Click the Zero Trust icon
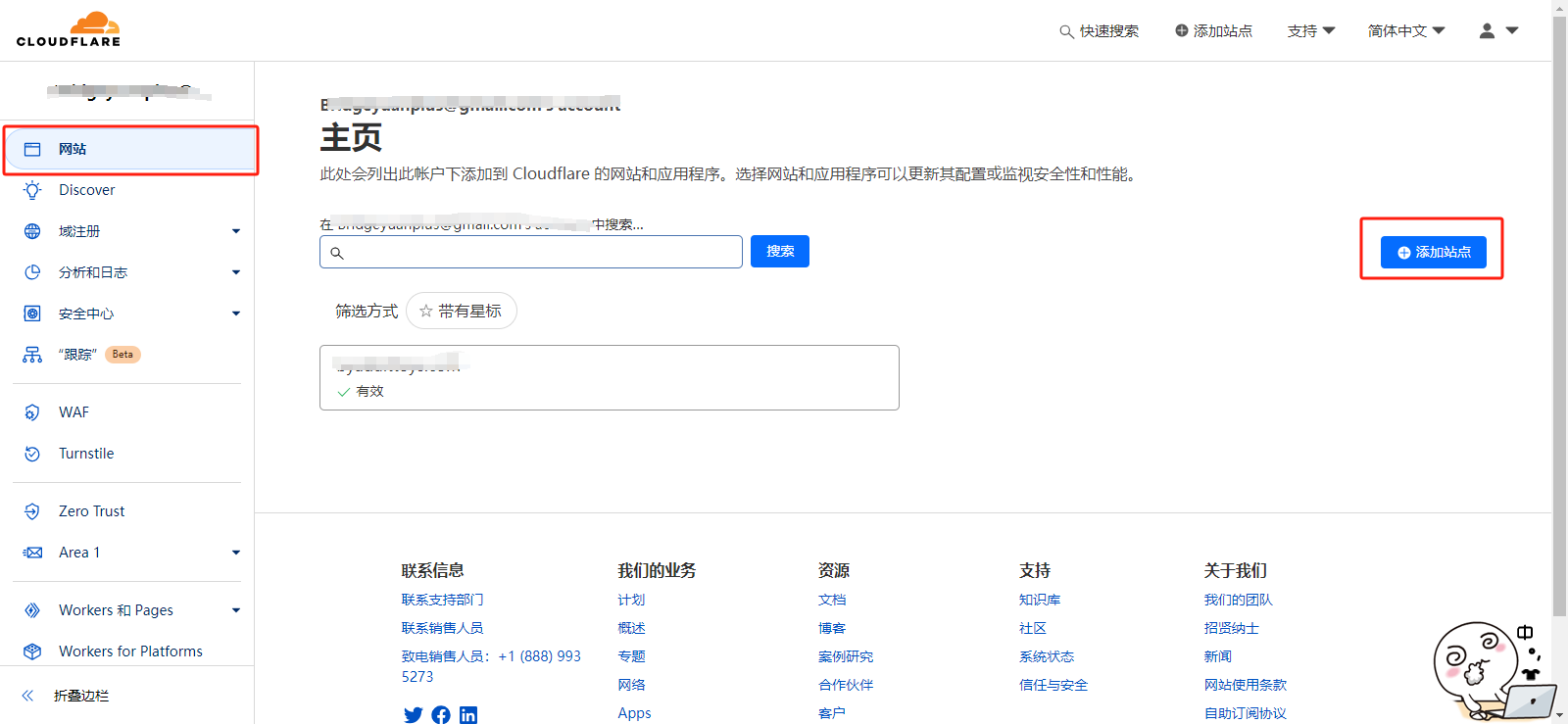This screenshot has width=1568, height=724. point(32,511)
